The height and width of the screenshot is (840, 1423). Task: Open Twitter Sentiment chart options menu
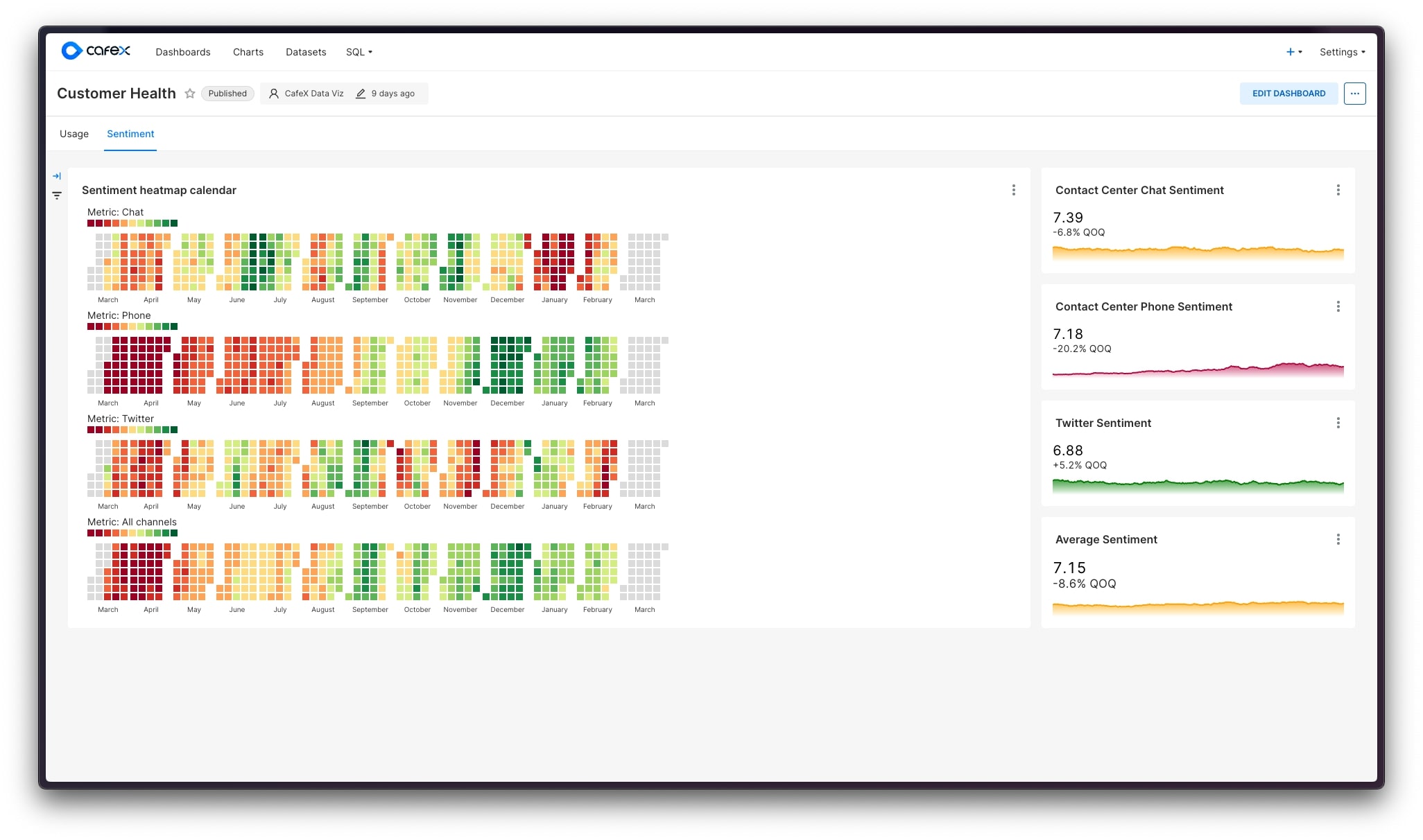point(1338,423)
